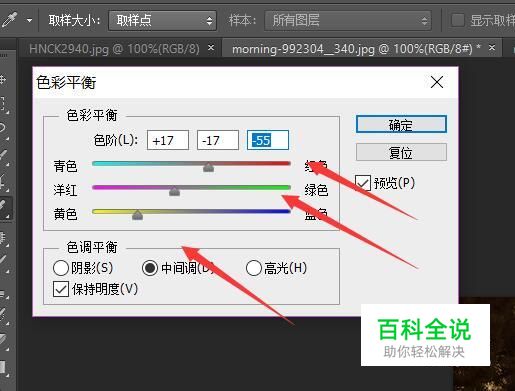
Task: Close the HNCK2940.jpg tab
Action: click(x=211, y=48)
